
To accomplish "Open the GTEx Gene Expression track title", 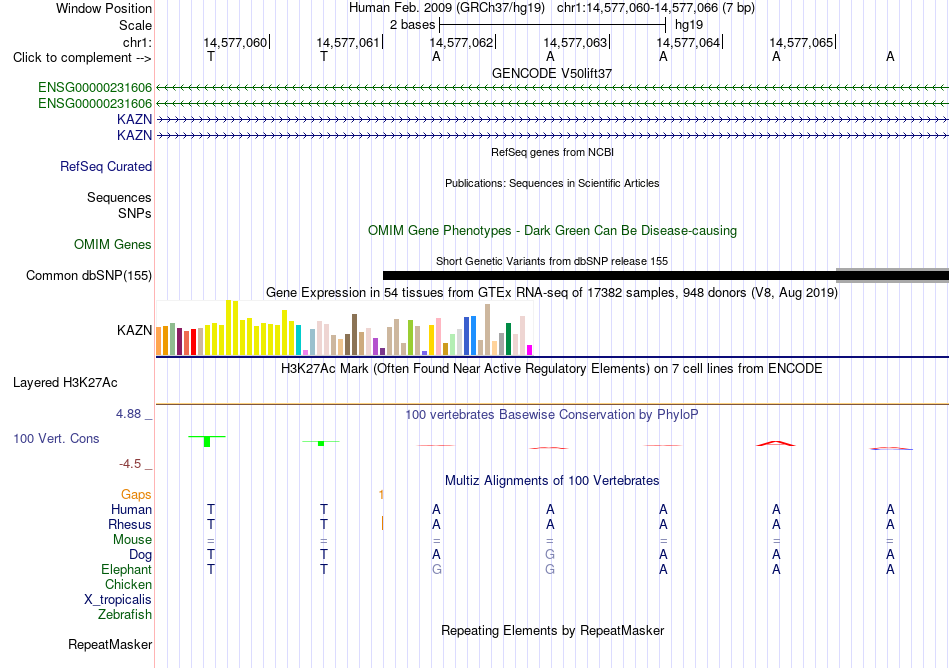I will [552, 293].
